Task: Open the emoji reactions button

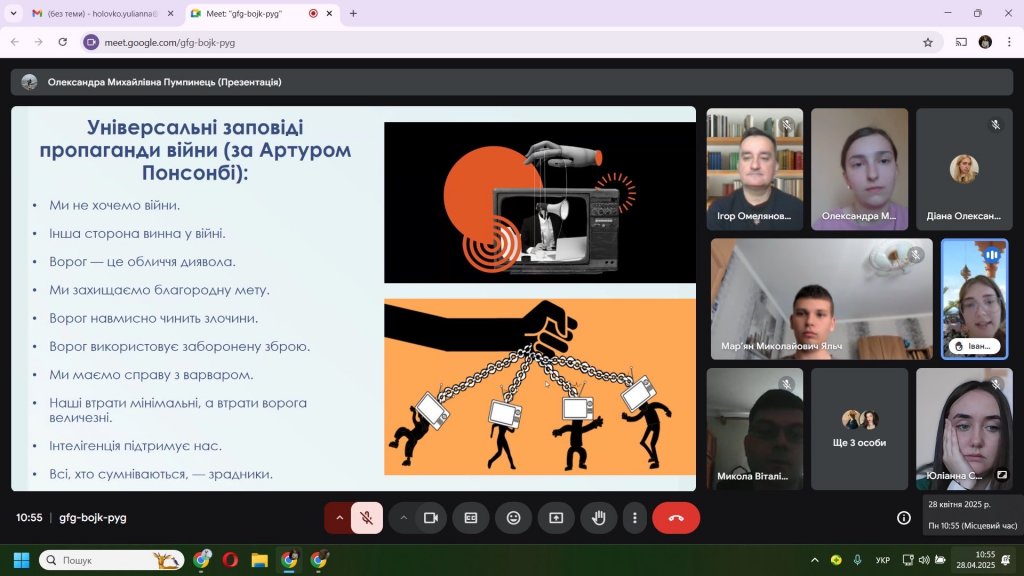Action: coord(513,518)
